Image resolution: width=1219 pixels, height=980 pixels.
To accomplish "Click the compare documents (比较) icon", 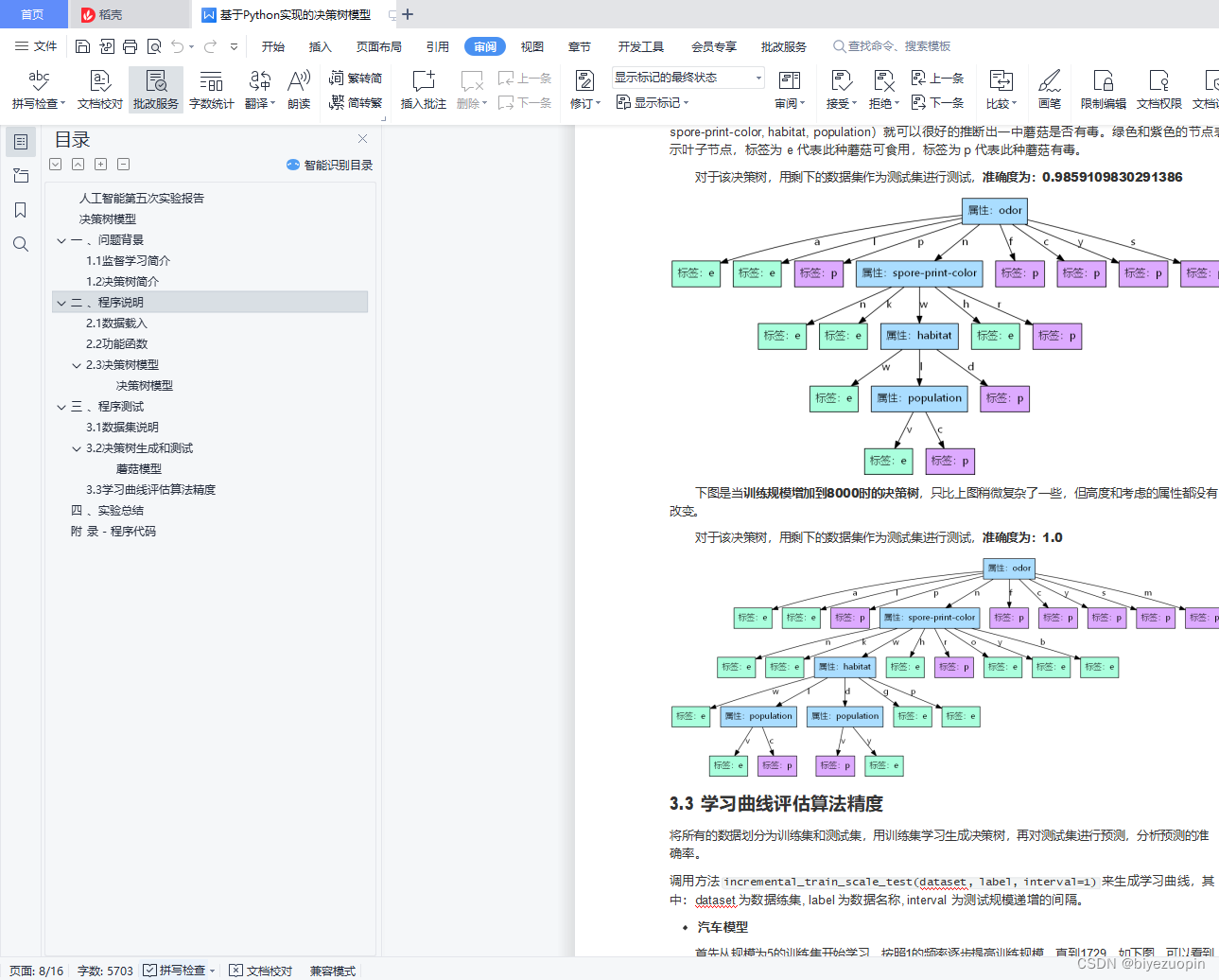I will (1001, 79).
